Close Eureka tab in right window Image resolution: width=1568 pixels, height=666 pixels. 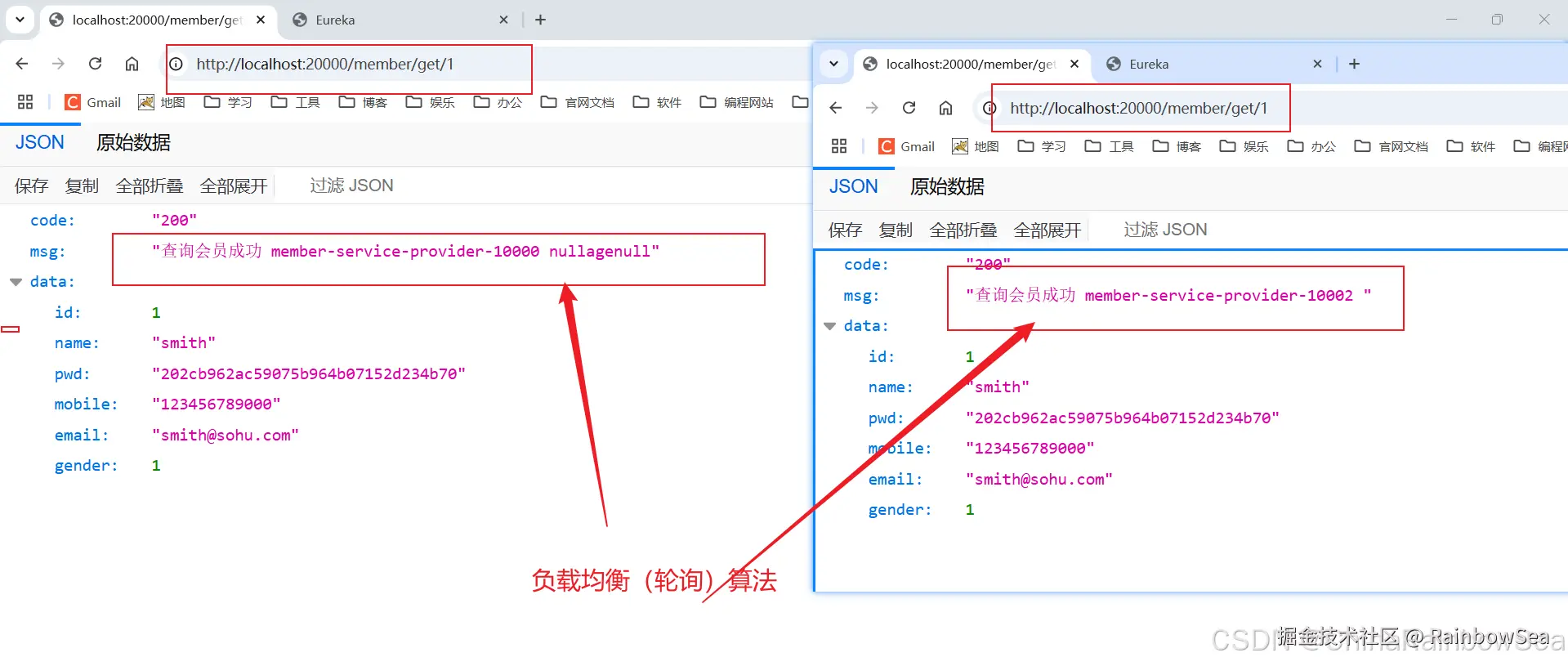[1317, 64]
